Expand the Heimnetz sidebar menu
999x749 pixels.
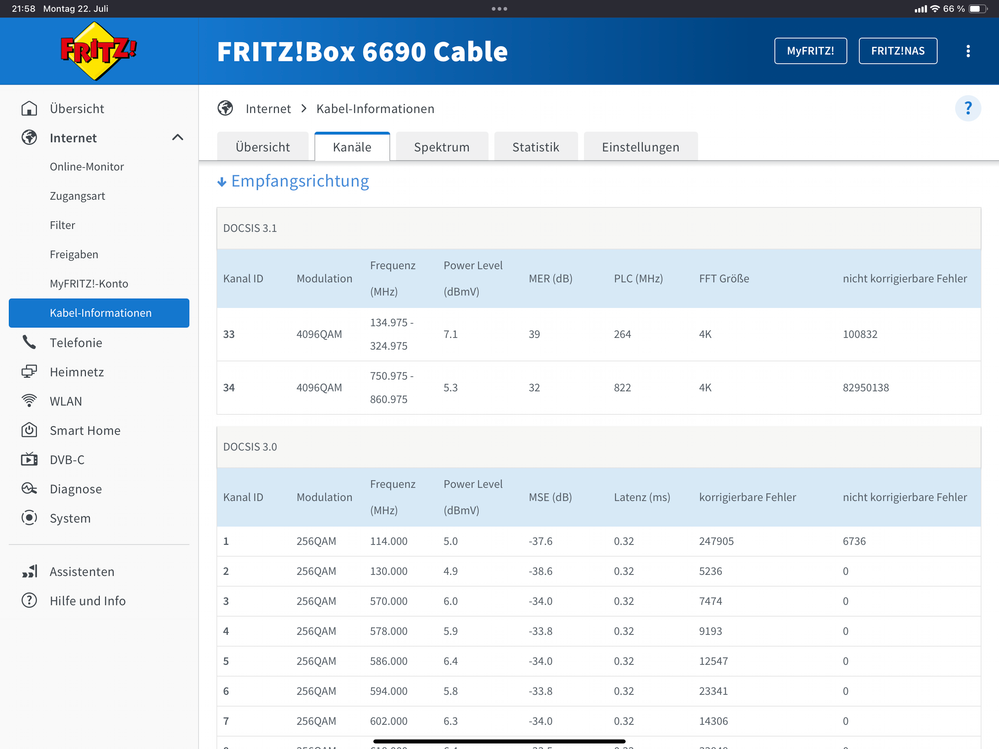(77, 372)
